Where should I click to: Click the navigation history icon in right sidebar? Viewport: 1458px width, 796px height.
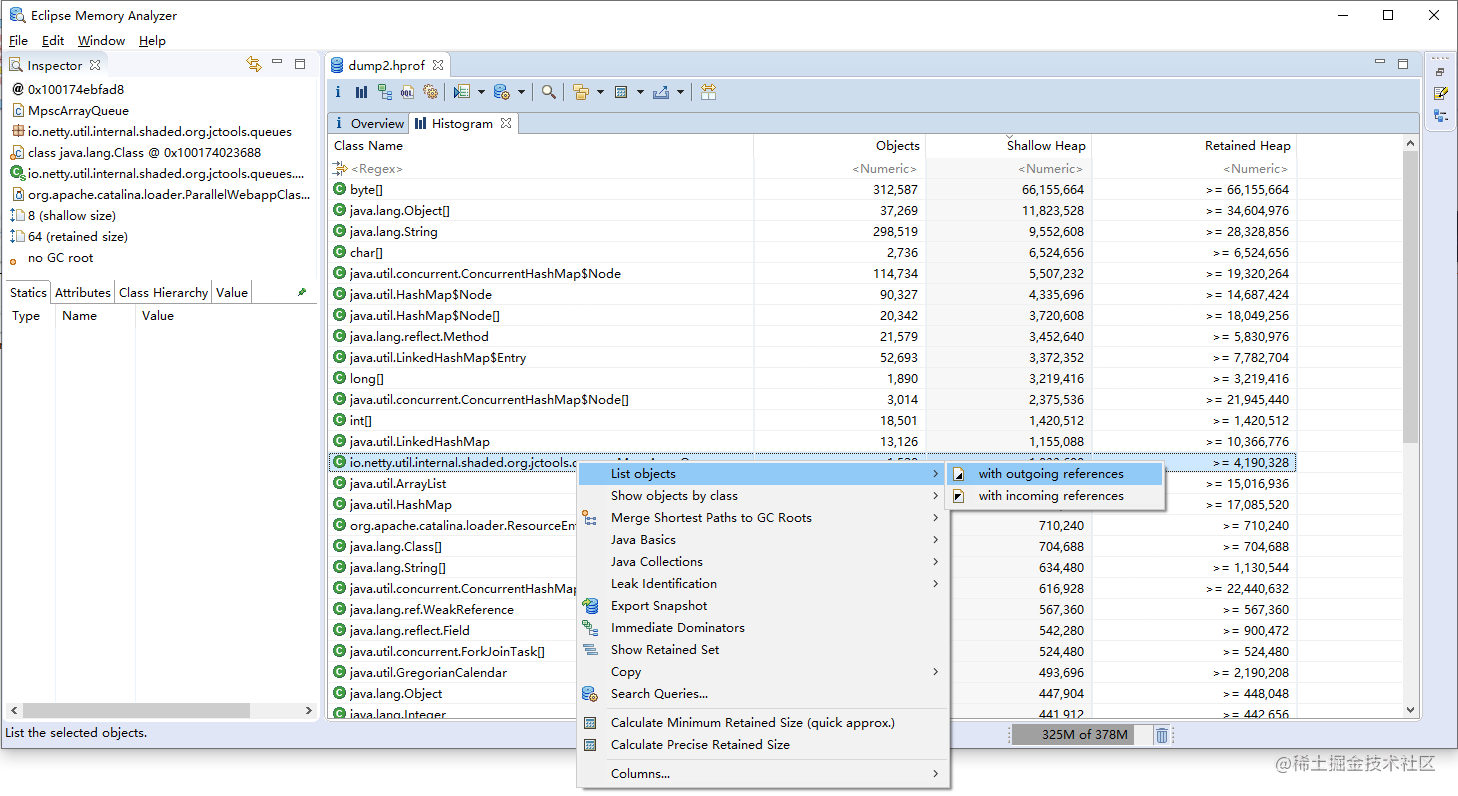coord(1441,116)
